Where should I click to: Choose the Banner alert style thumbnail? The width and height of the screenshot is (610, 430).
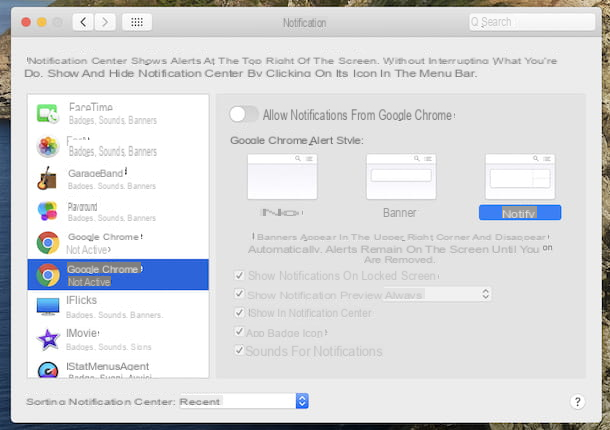pos(401,177)
